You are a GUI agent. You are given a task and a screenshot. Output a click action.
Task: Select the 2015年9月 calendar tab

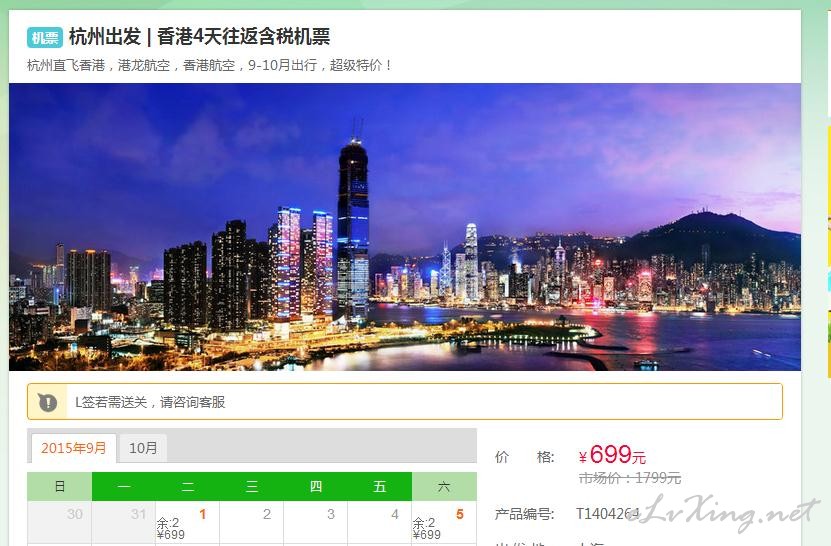pyautogui.click(x=74, y=448)
